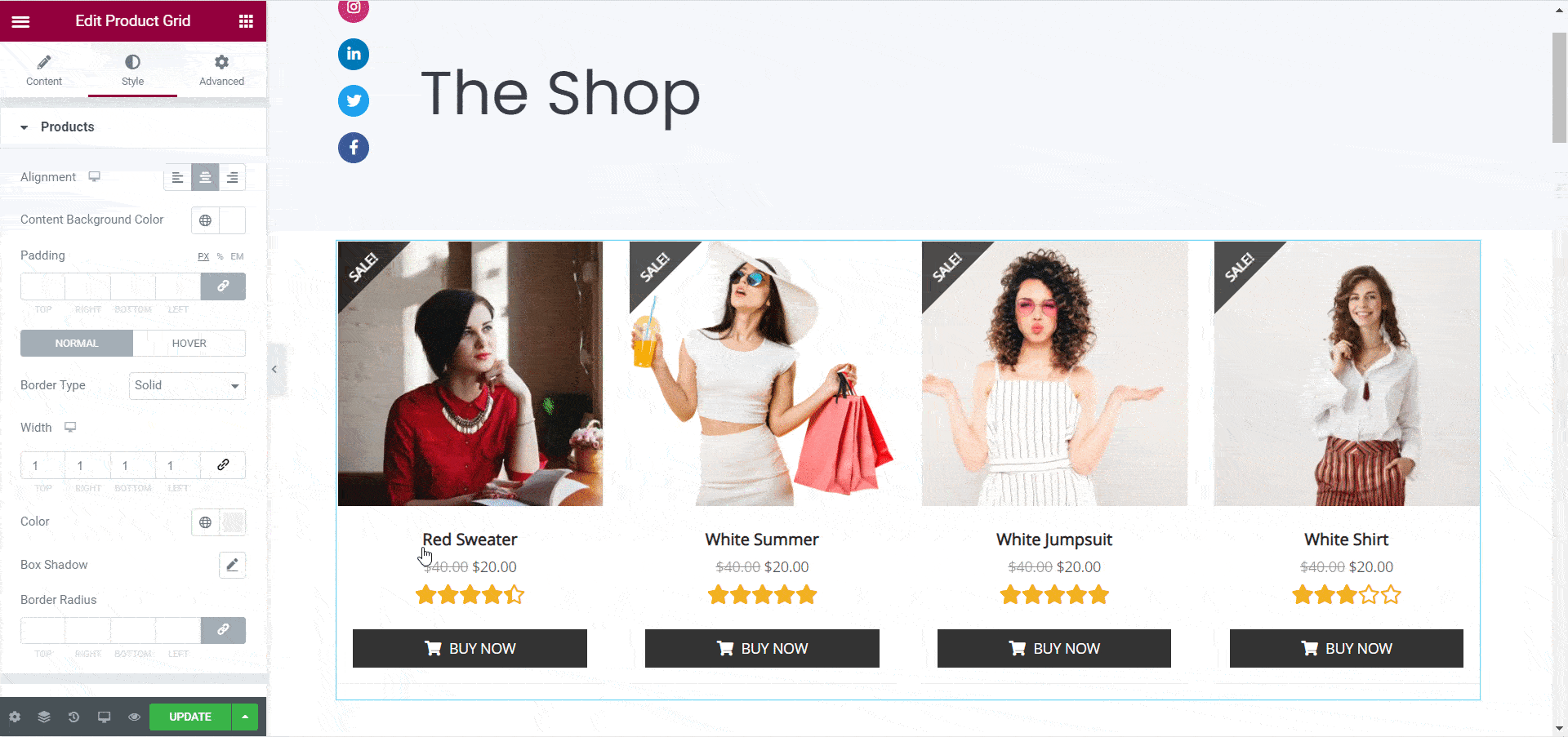Open save options arrow next to Update
The height and width of the screenshot is (737, 1568).
pyautogui.click(x=245, y=717)
